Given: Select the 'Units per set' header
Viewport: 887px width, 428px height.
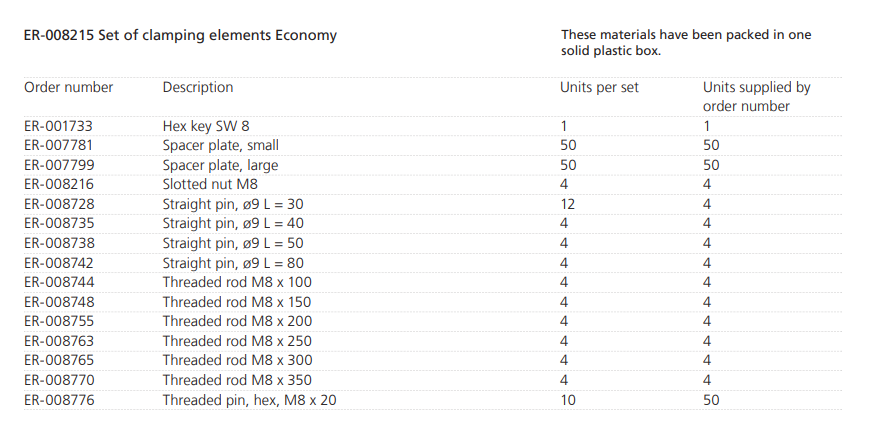Looking at the screenshot, I should click(x=599, y=87).
